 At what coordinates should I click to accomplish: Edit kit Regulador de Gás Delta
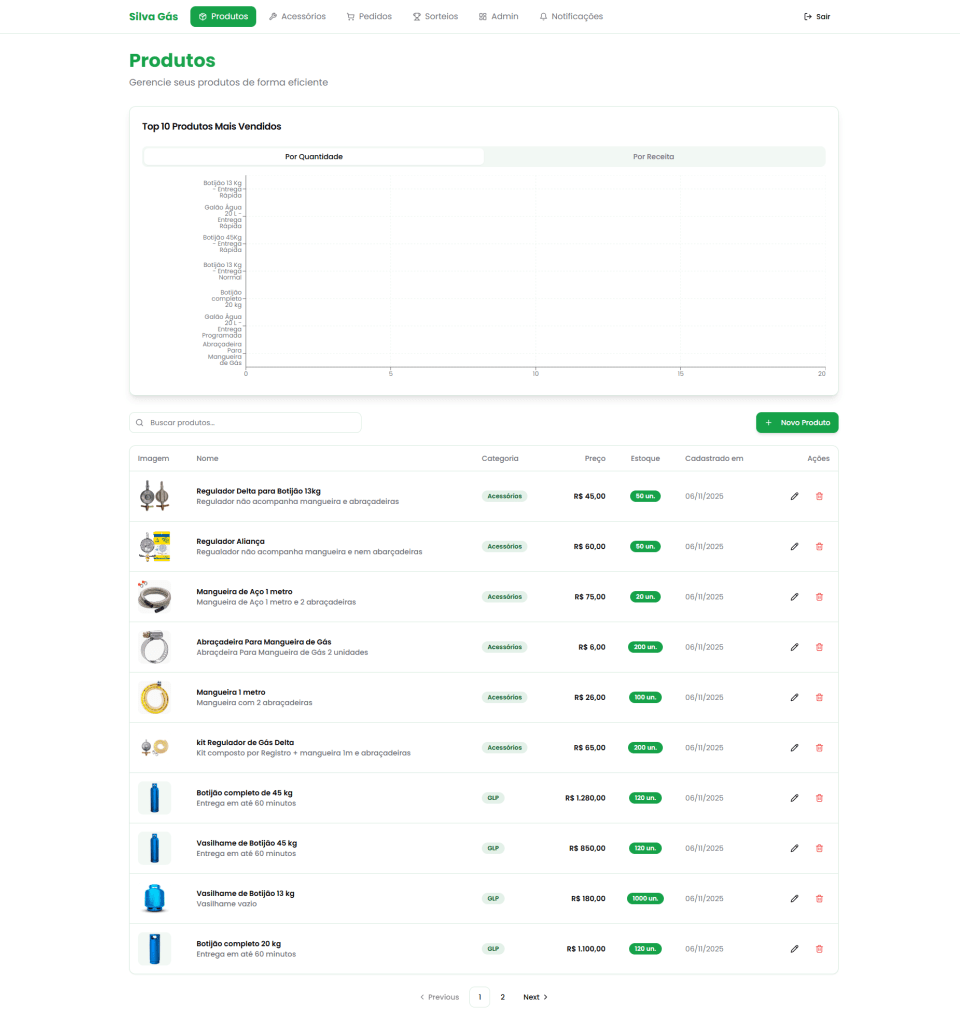pos(794,747)
